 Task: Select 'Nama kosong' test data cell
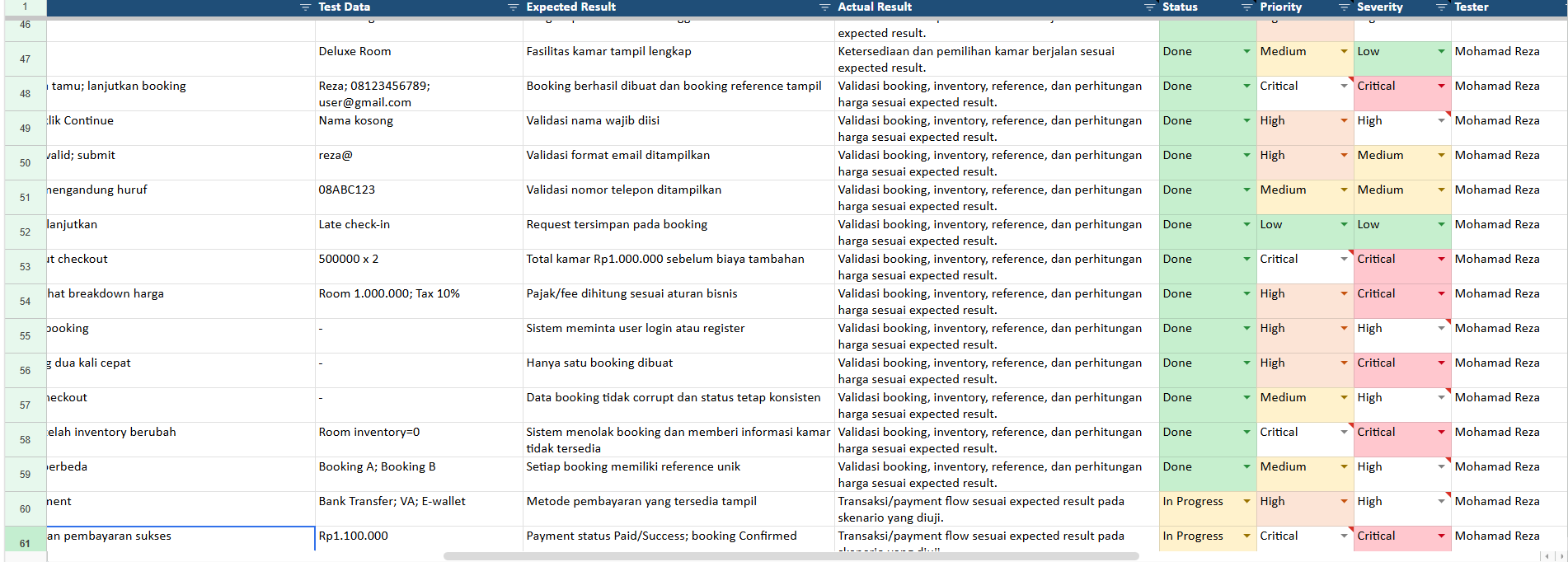tap(419, 129)
